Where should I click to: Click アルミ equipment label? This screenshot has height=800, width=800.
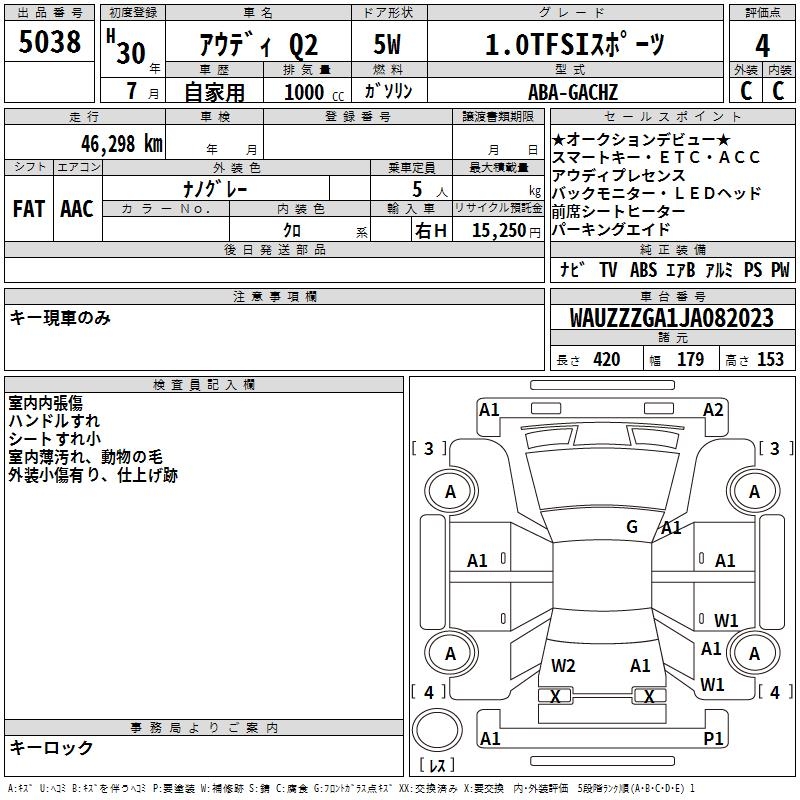(x=719, y=269)
